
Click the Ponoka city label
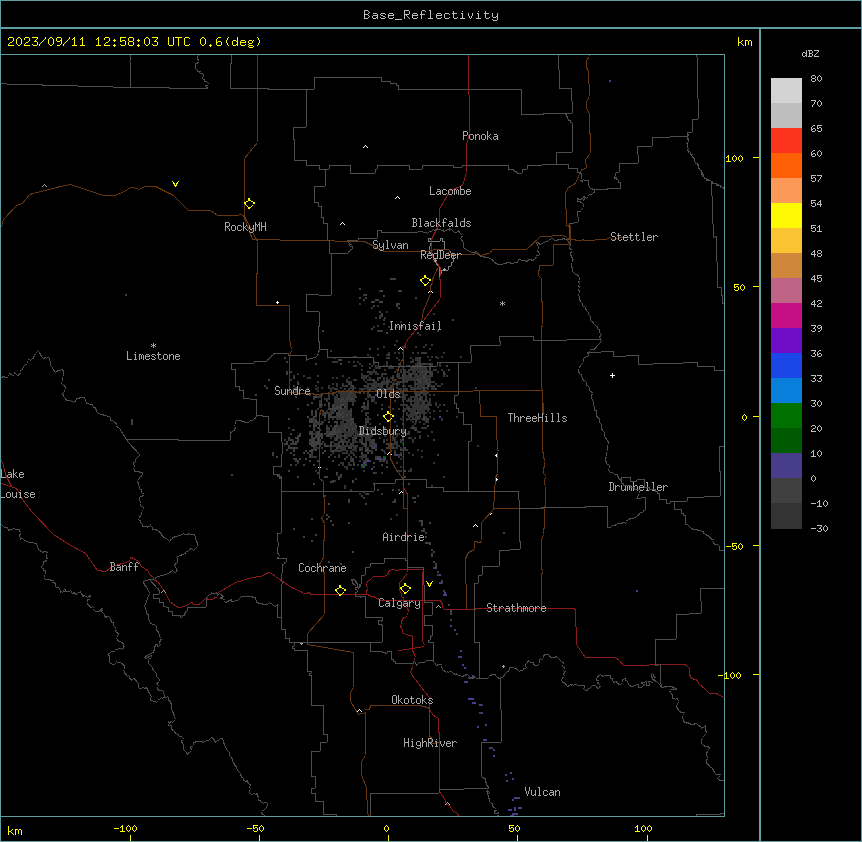pos(480,136)
